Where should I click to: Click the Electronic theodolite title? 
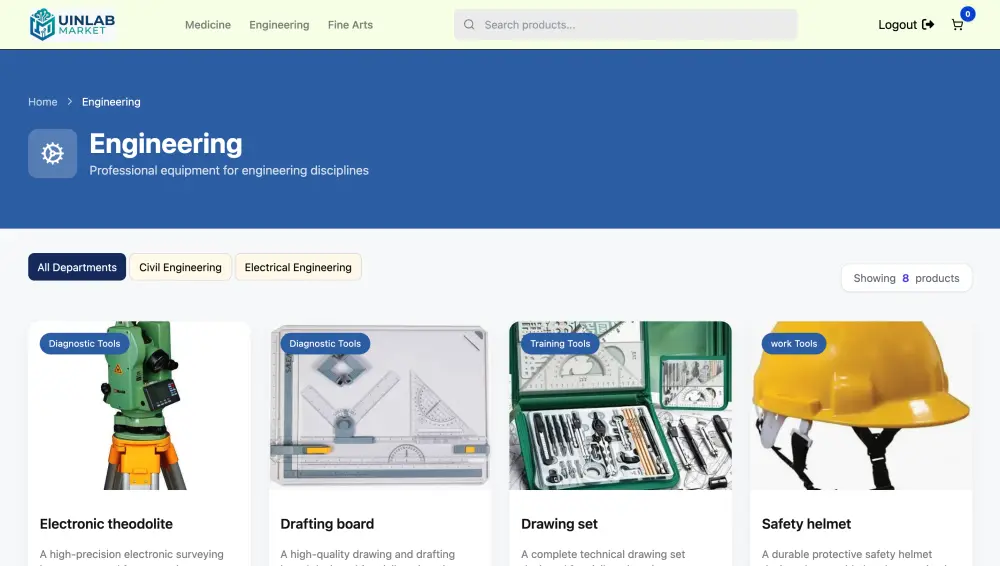tap(107, 524)
